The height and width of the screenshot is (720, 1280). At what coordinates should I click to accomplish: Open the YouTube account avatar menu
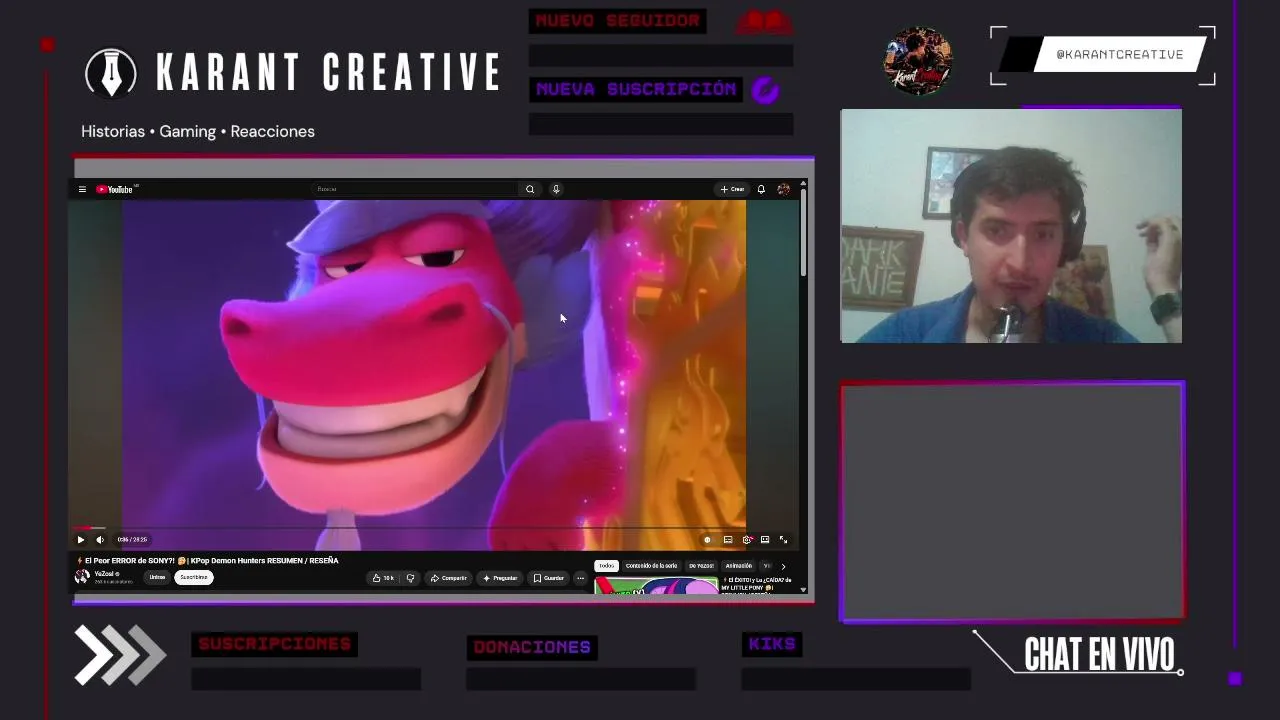(x=783, y=189)
